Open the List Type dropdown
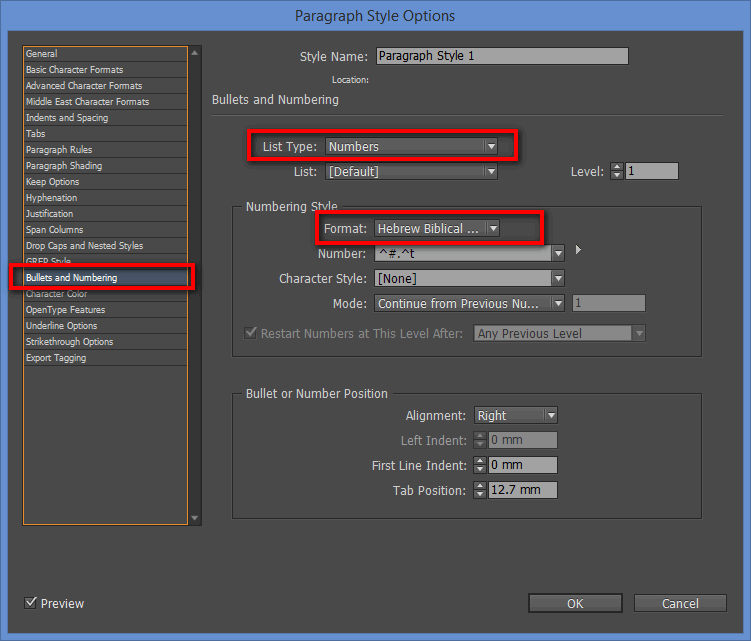 pyautogui.click(x=411, y=147)
